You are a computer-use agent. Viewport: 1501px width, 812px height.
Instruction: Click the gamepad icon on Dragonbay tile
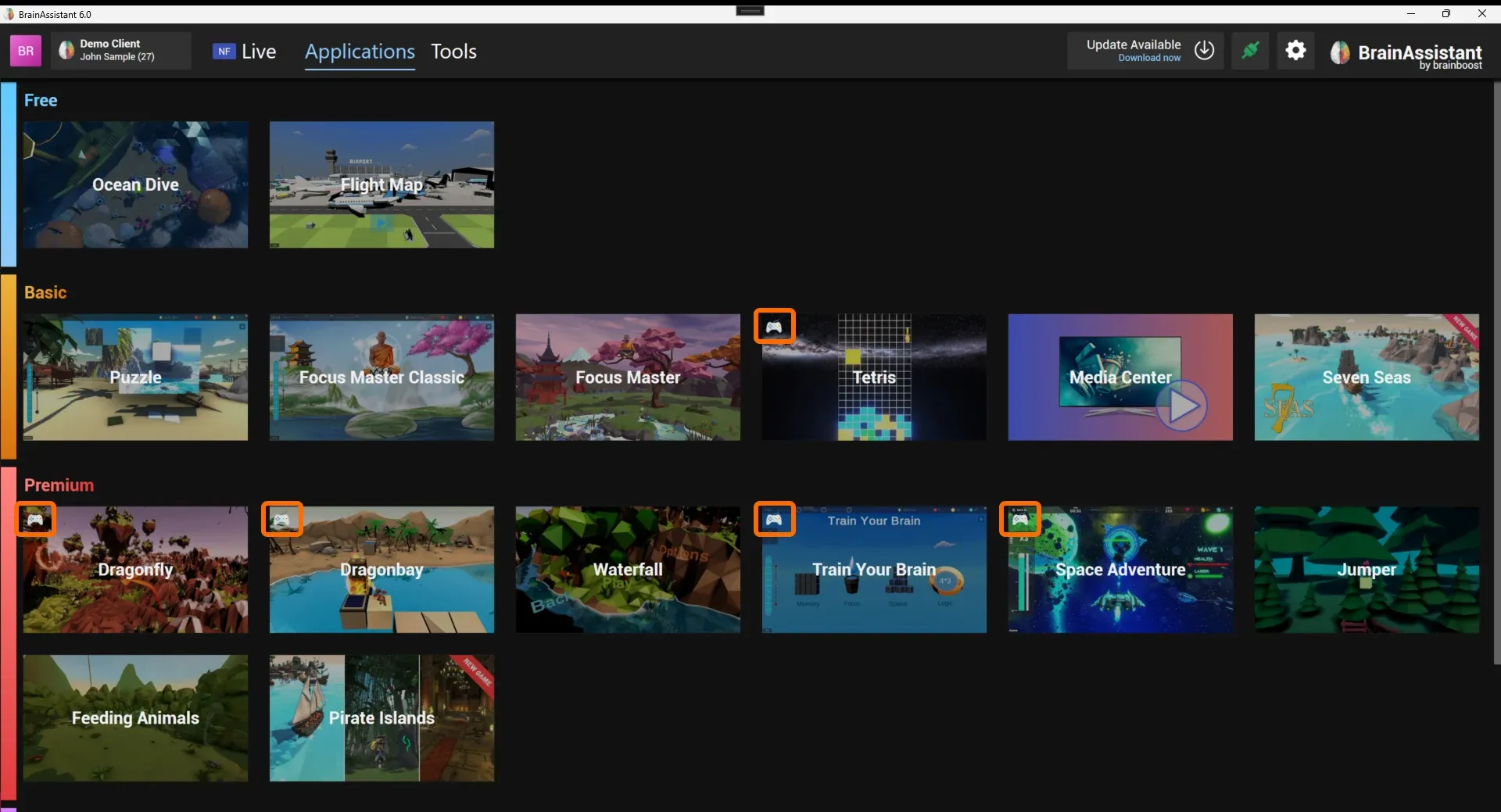tap(282, 519)
